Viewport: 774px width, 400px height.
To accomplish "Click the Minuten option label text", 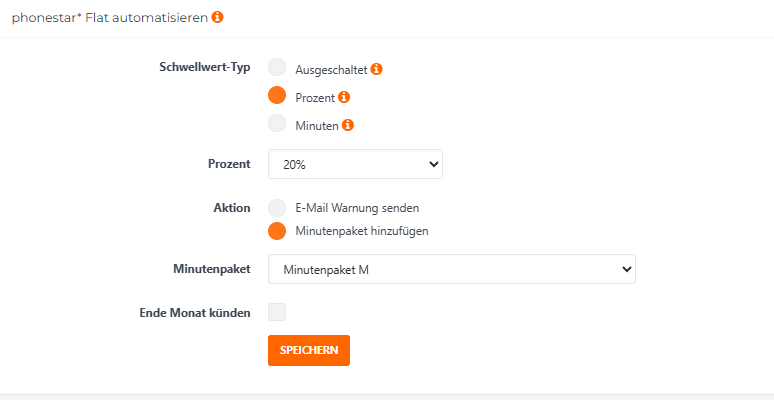I will click(x=317, y=126).
